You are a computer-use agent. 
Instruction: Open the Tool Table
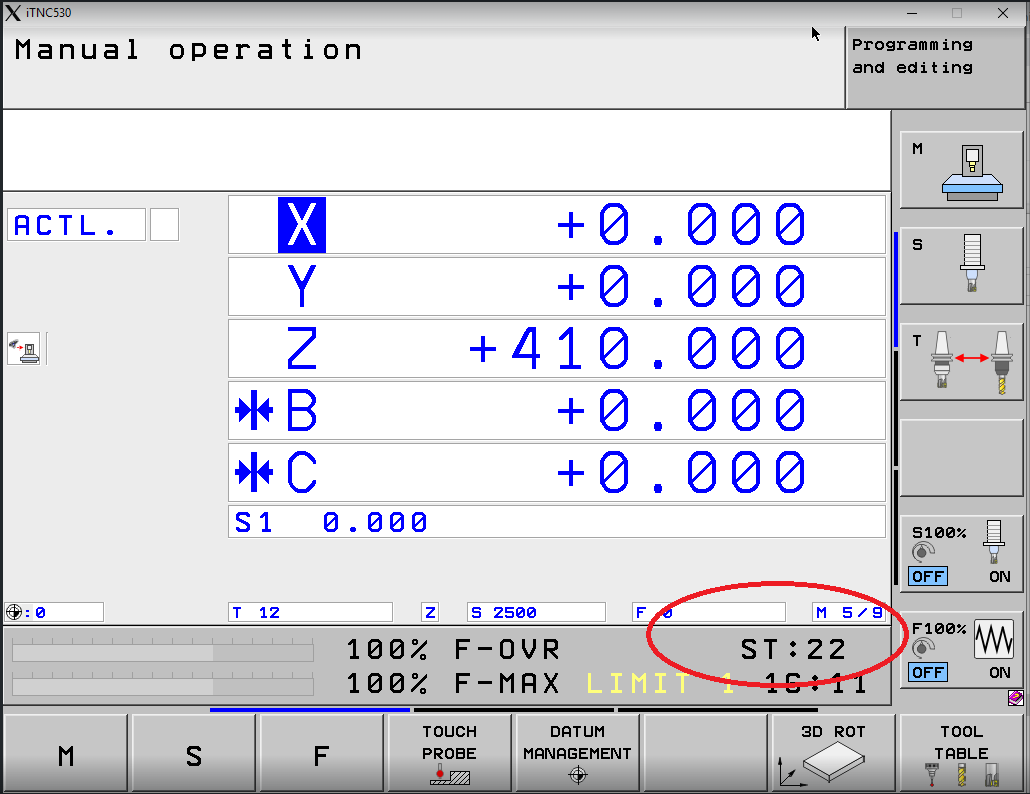961,752
